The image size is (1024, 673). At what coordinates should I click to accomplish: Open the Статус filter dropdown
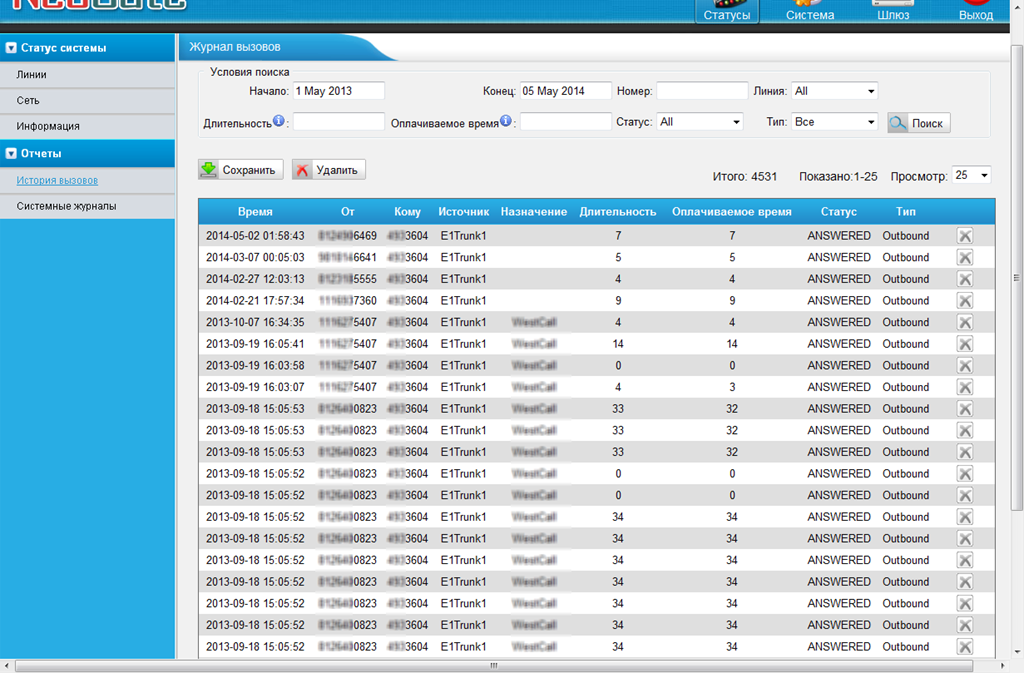coord(699,121)
